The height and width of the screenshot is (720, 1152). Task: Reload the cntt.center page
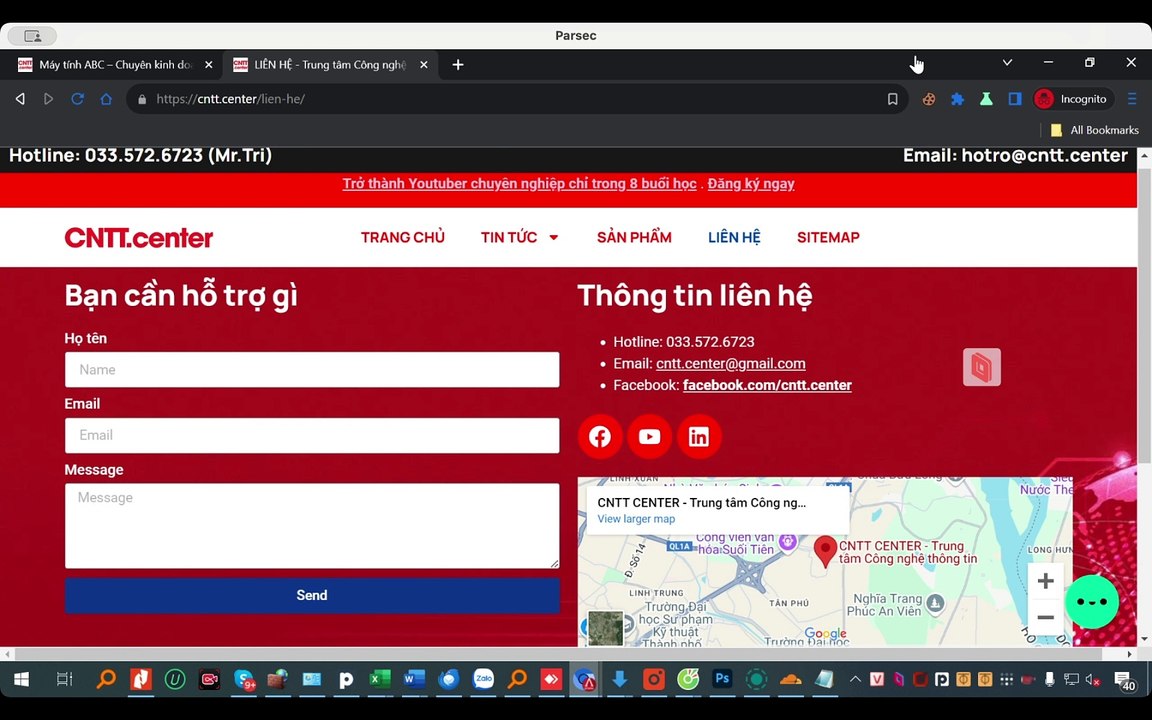[77, 98]
